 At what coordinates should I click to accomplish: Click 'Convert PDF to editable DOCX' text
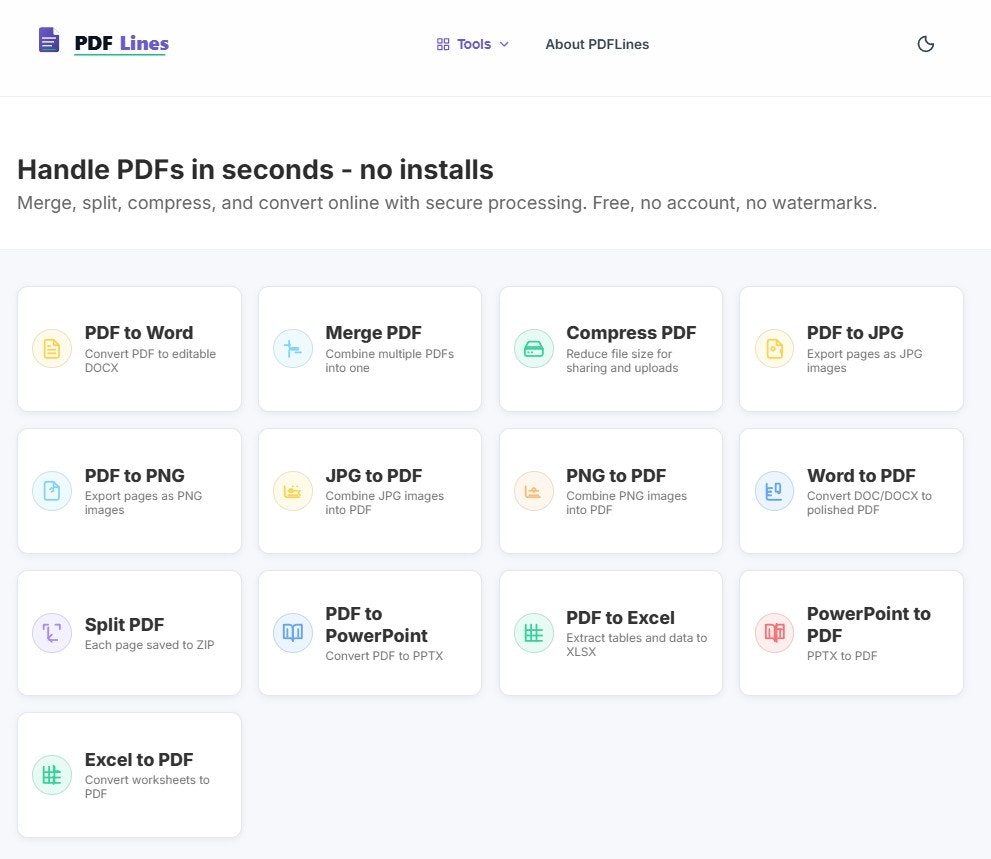pyautogui.click(x=150, y=361)
